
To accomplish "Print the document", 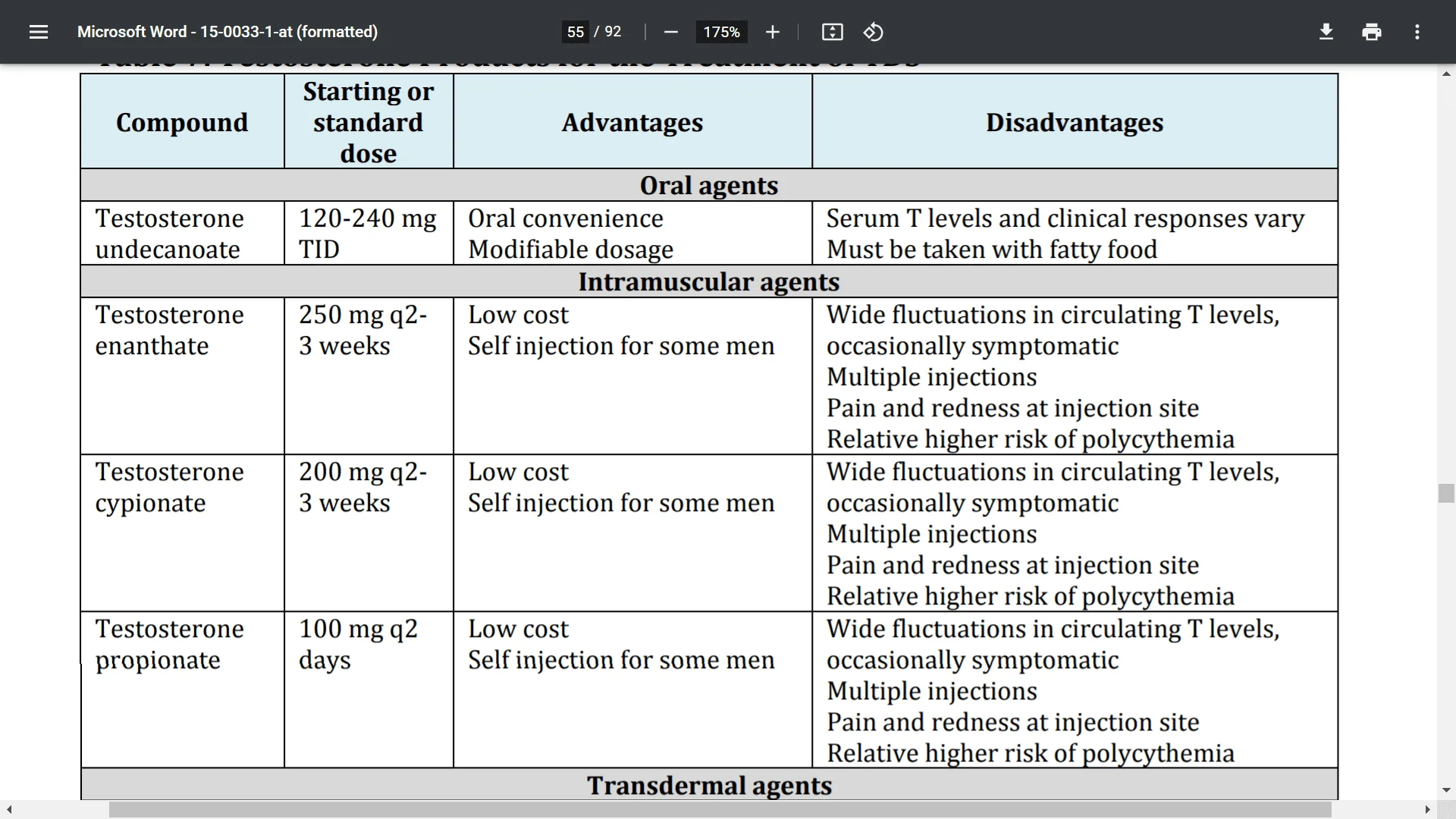I will [1371, 32].
